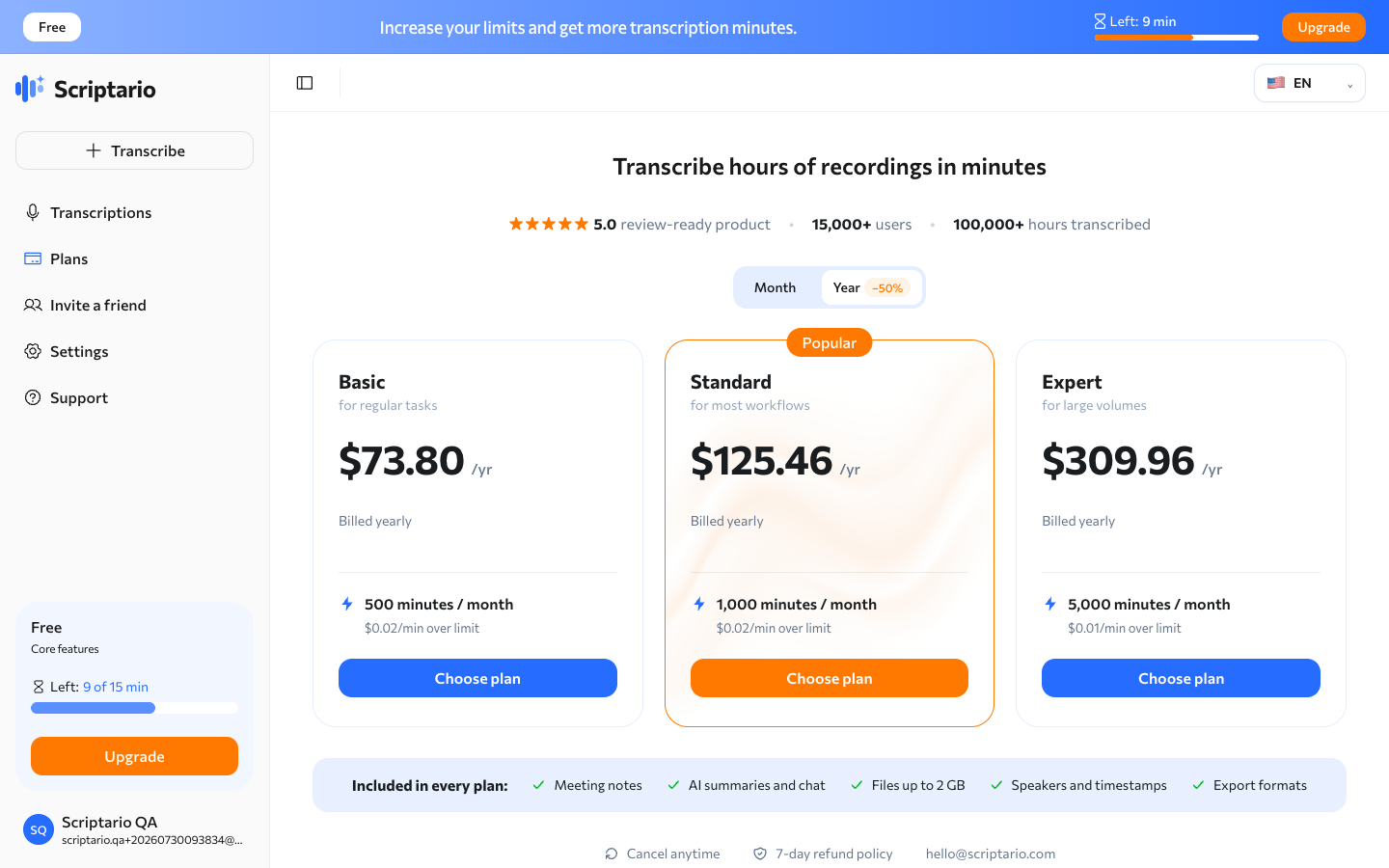The width and height of the screenshot is (1389, 868).
Task: Choose the Basic plan
Action: point(477,678)
